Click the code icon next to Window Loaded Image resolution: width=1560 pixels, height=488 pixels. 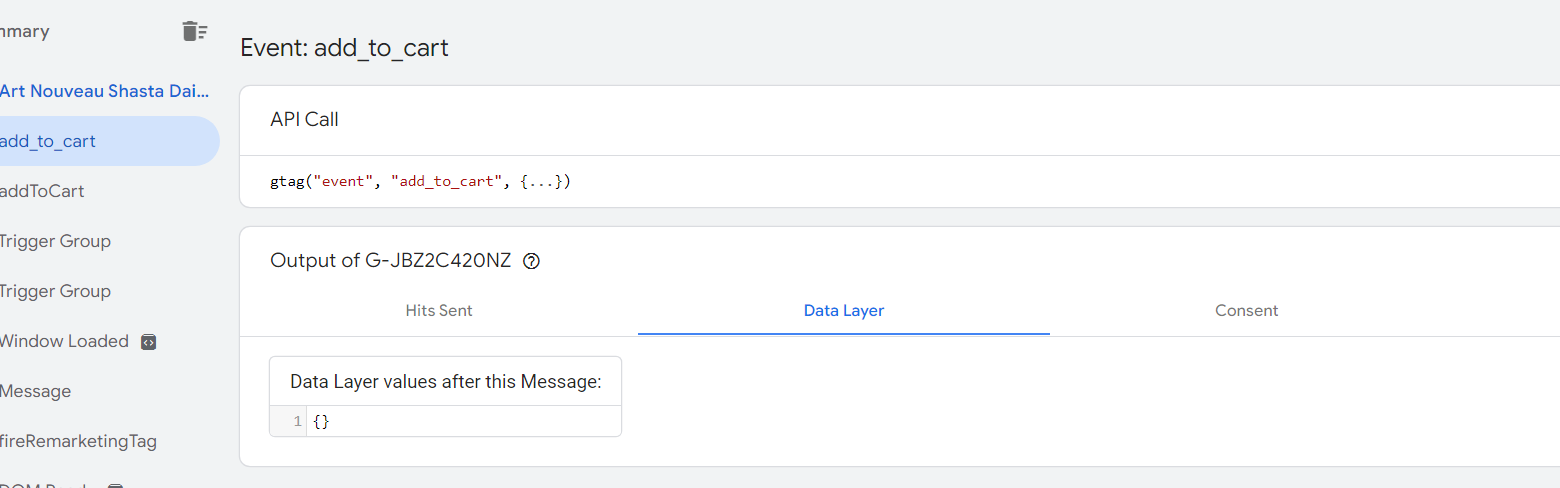point(148,341)
